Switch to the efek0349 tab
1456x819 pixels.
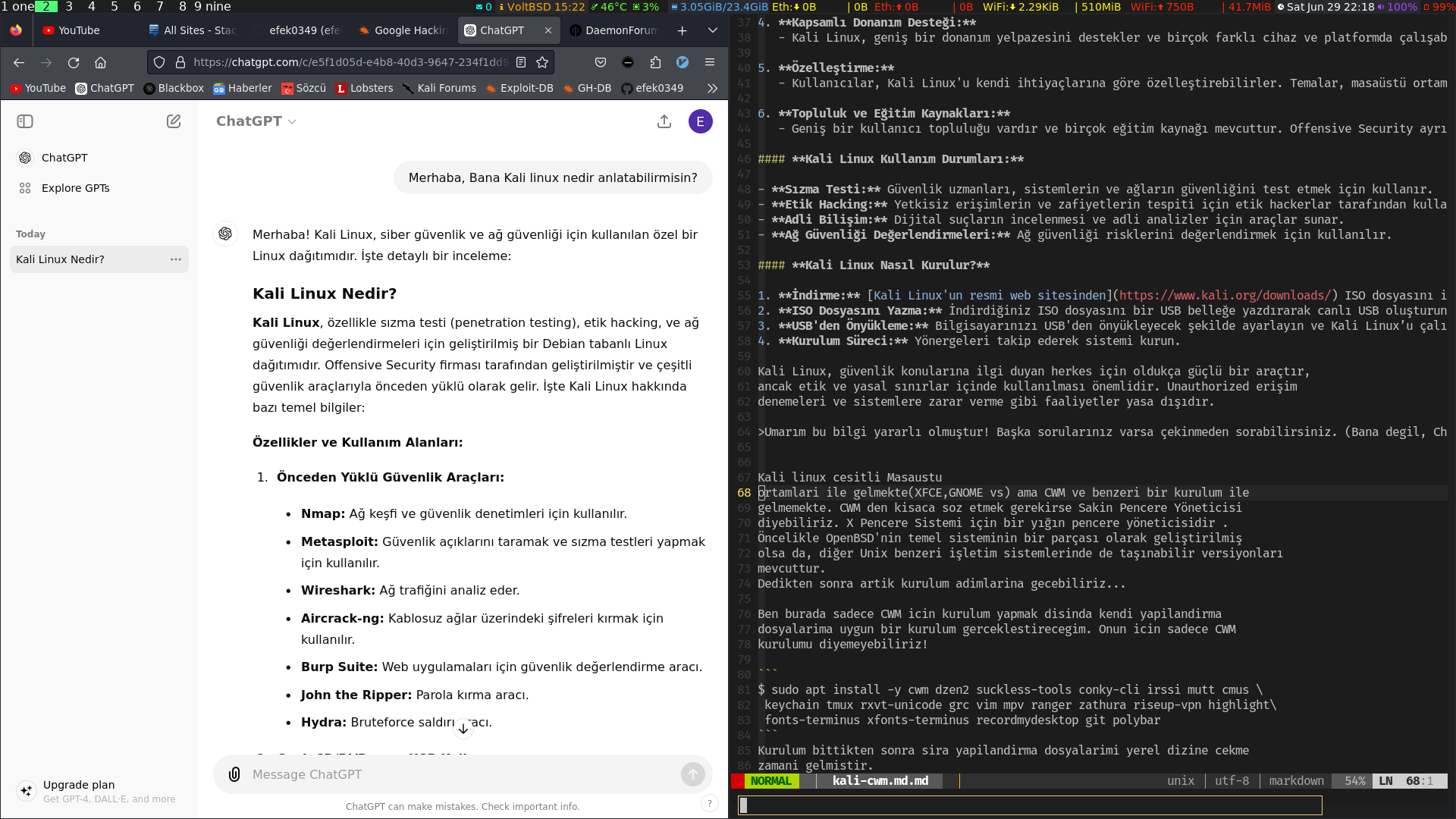tap(298, 30)
